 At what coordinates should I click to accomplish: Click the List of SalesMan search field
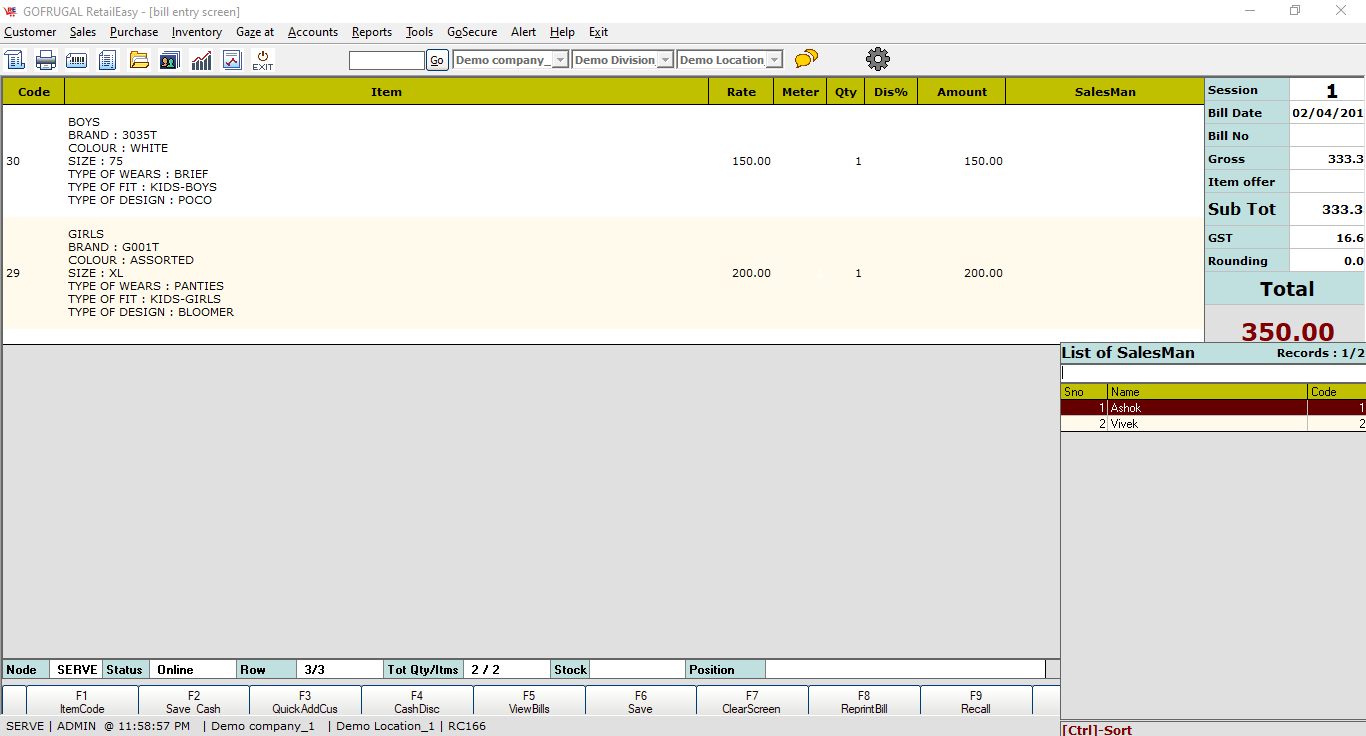tap(1213, 373)
